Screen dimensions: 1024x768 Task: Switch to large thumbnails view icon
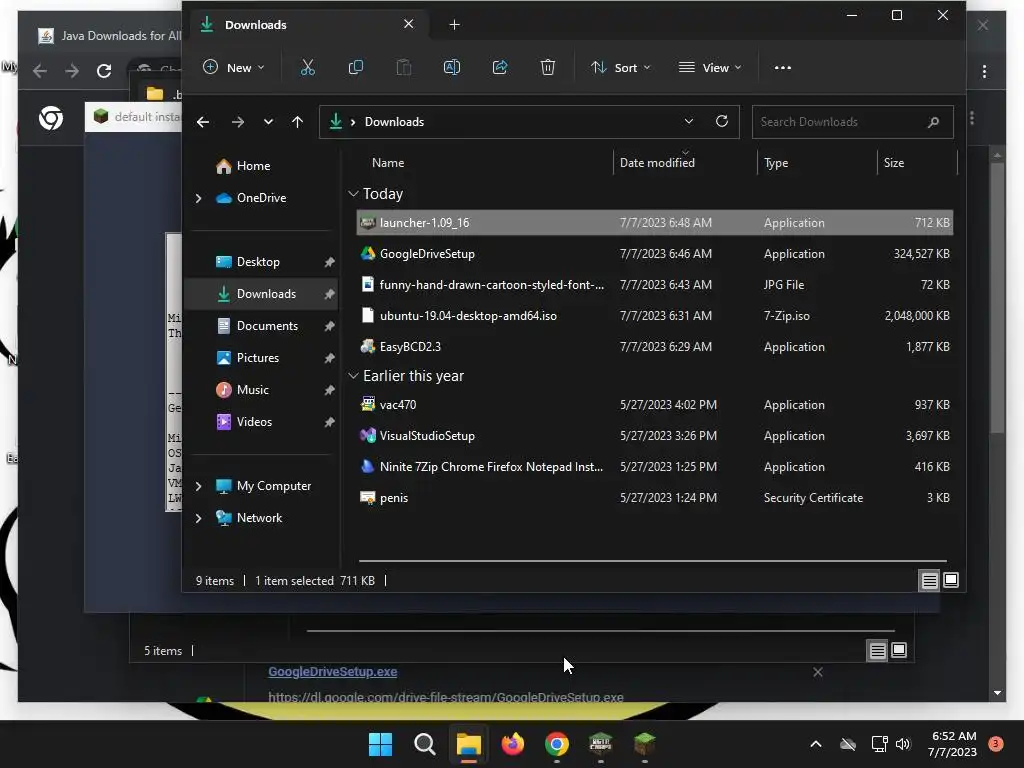[x=951, y=580]
